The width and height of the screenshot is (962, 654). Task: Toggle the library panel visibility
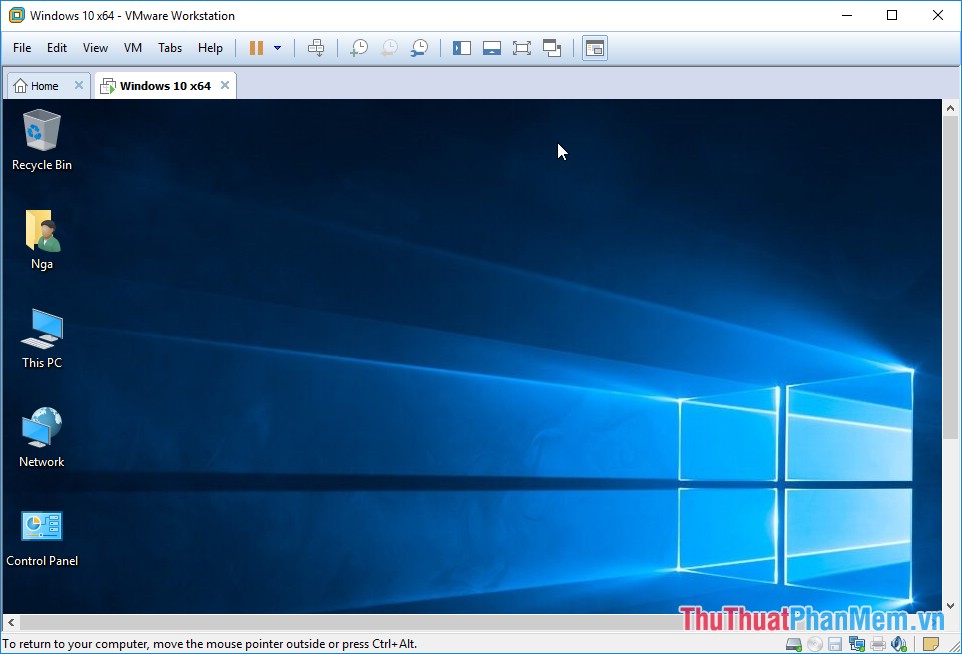461,47
